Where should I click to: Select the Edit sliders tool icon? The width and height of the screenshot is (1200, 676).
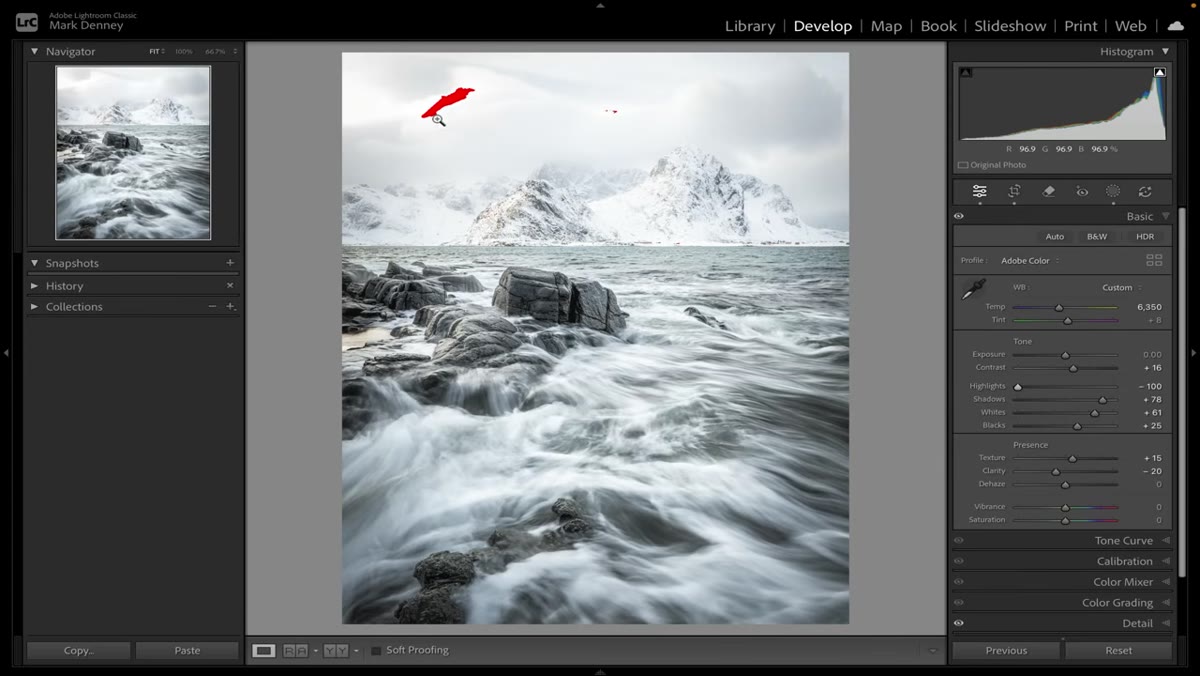(980, 191)
